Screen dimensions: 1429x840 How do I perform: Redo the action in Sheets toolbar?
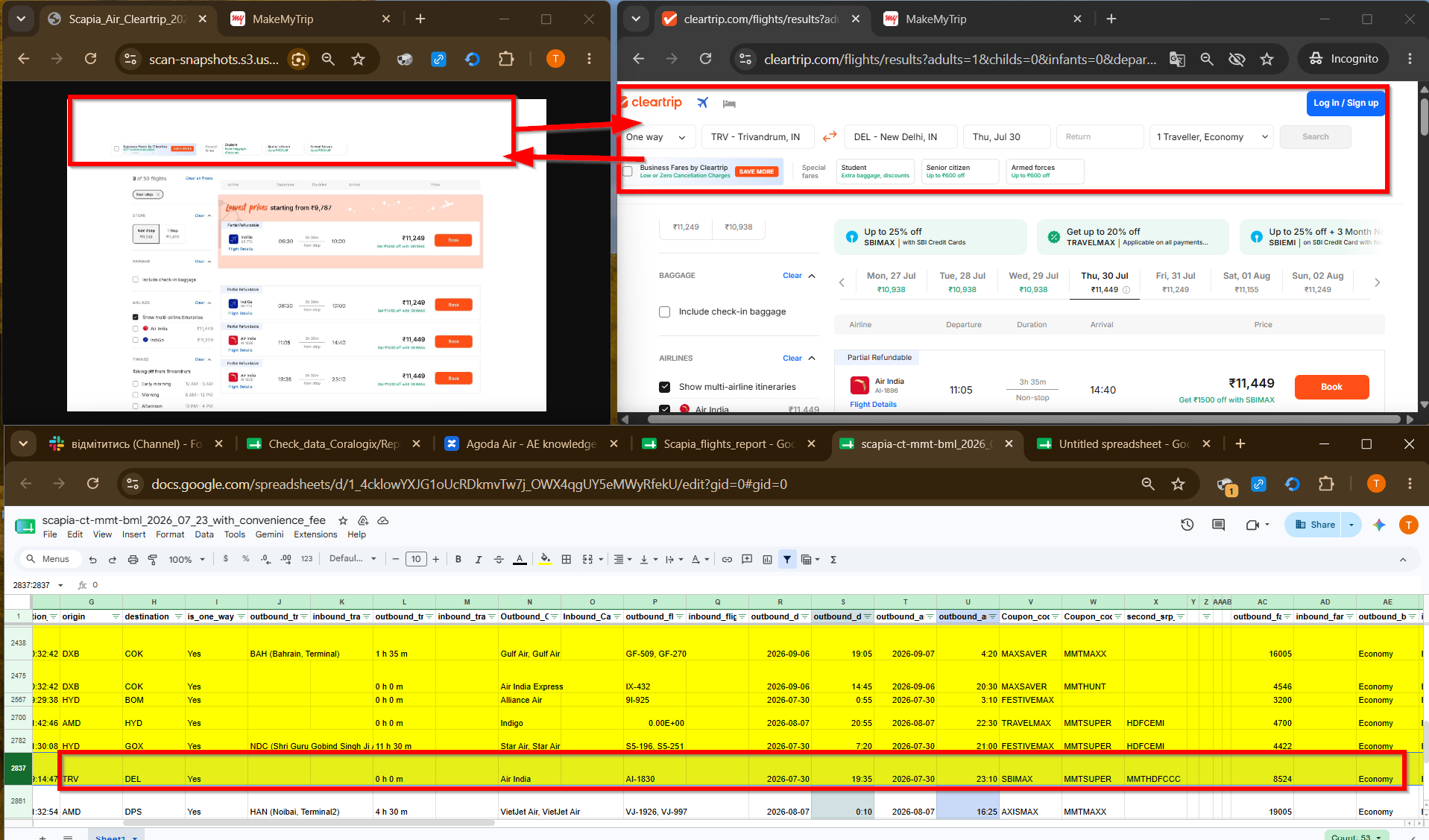[113, 559]
